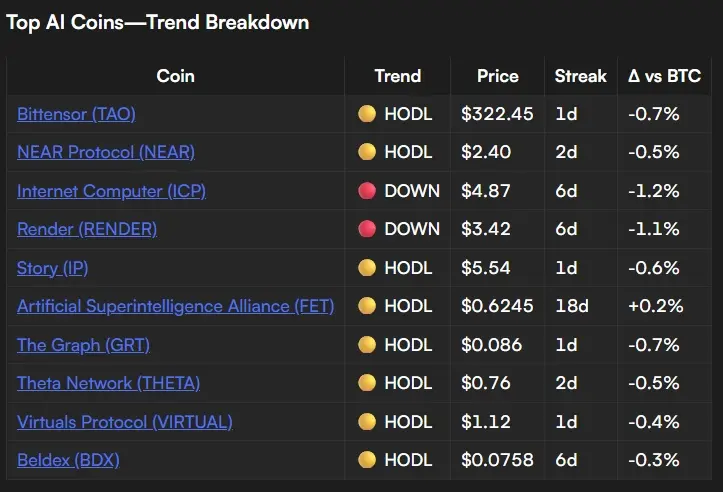Open the Internet Computer (ICP) link
Viewport: 723px width, 492px height.
[x=111, y=191]
